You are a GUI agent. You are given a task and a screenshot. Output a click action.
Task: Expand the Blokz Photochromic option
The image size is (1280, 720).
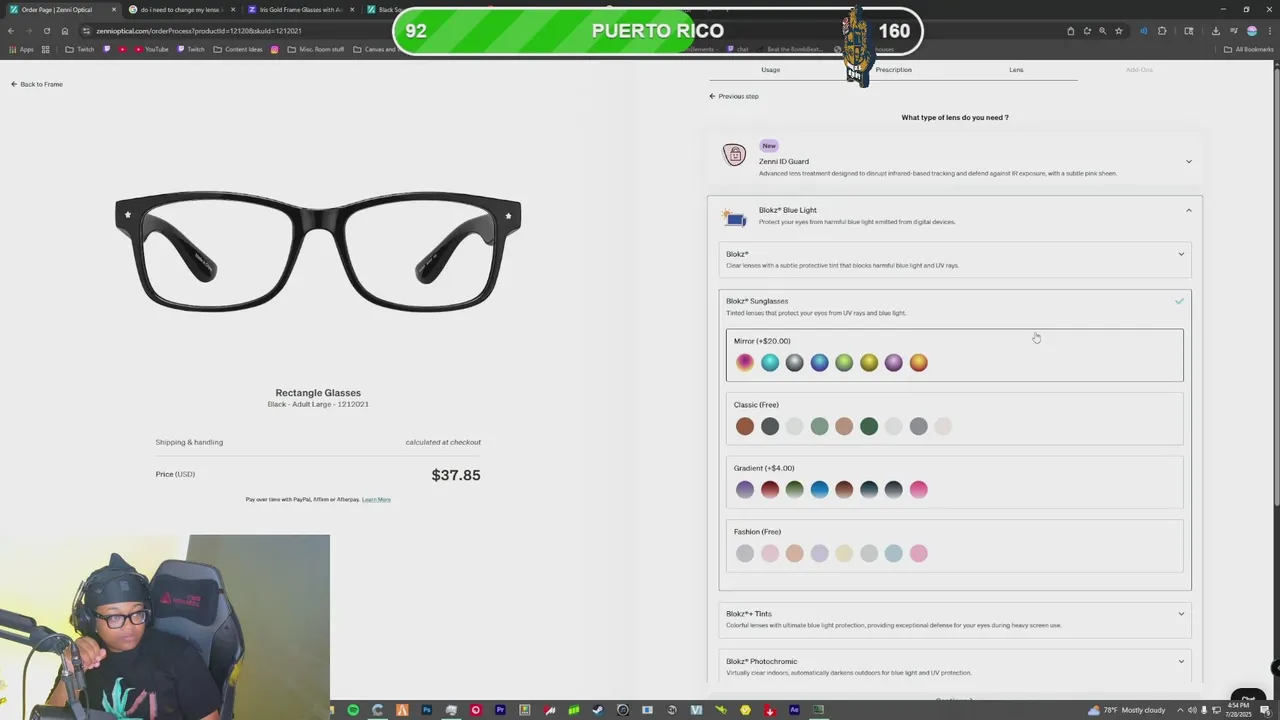point(1181,661)
